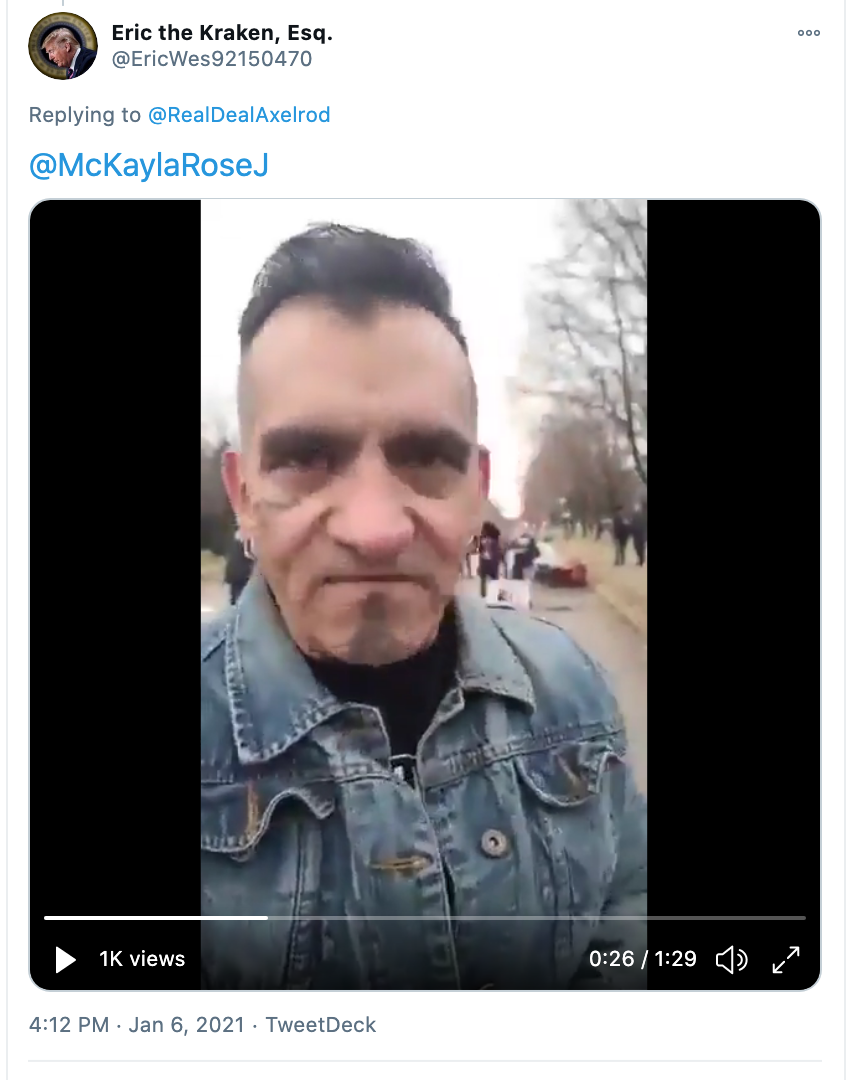
Task: Expand the video to fullscreen
Action: (x=786, y=959)
